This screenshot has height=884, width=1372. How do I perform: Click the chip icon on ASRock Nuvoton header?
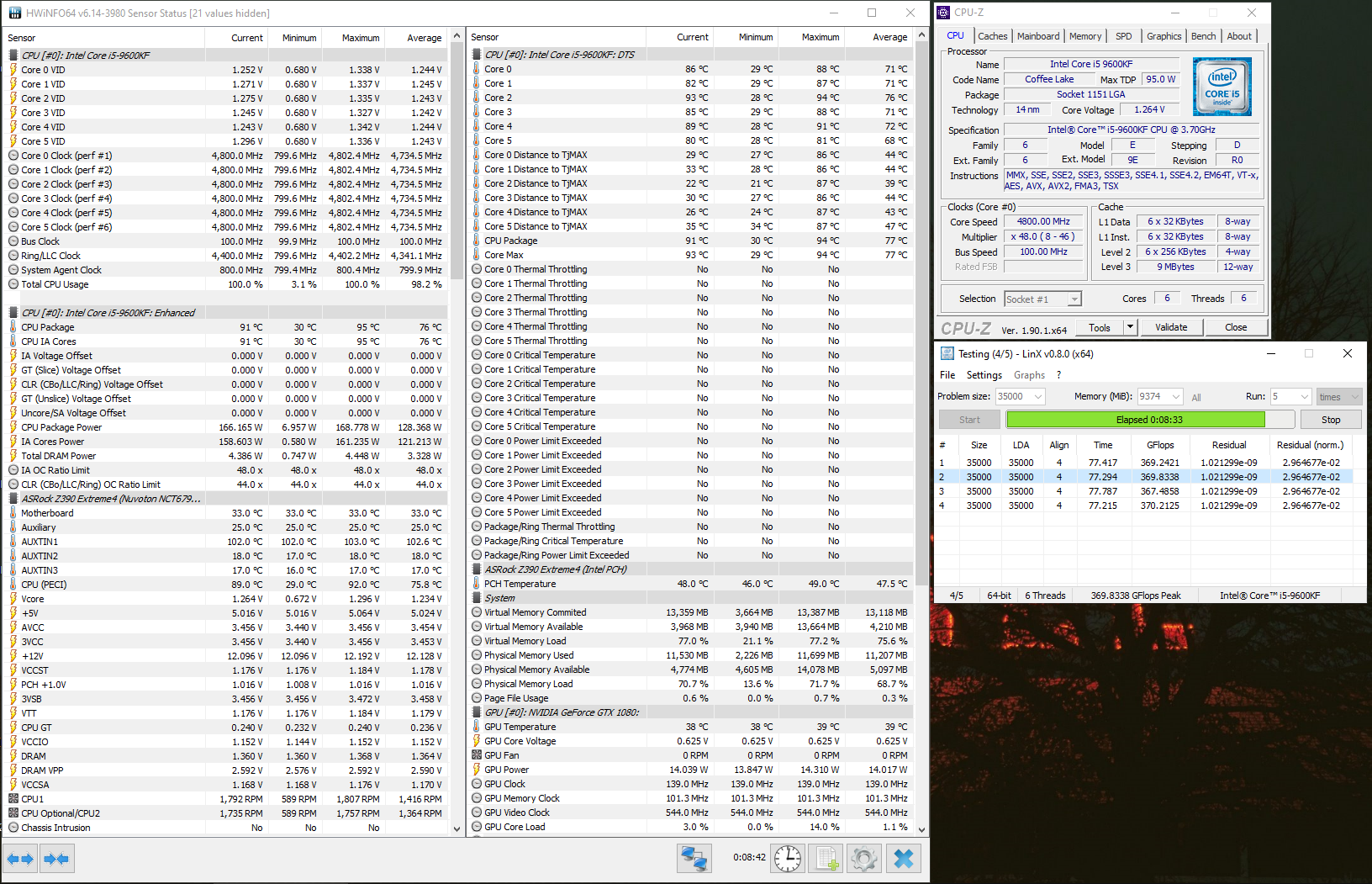tap(13, 499)
